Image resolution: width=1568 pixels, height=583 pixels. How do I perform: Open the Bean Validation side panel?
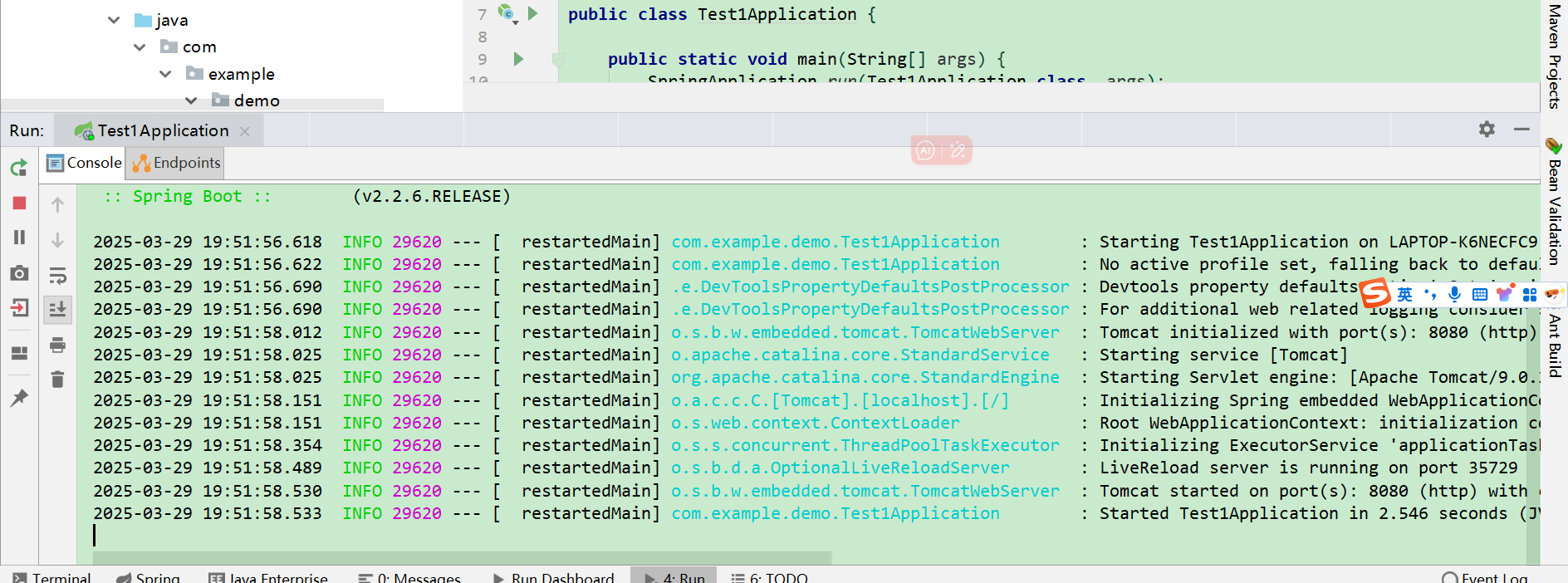(1554, 202)
